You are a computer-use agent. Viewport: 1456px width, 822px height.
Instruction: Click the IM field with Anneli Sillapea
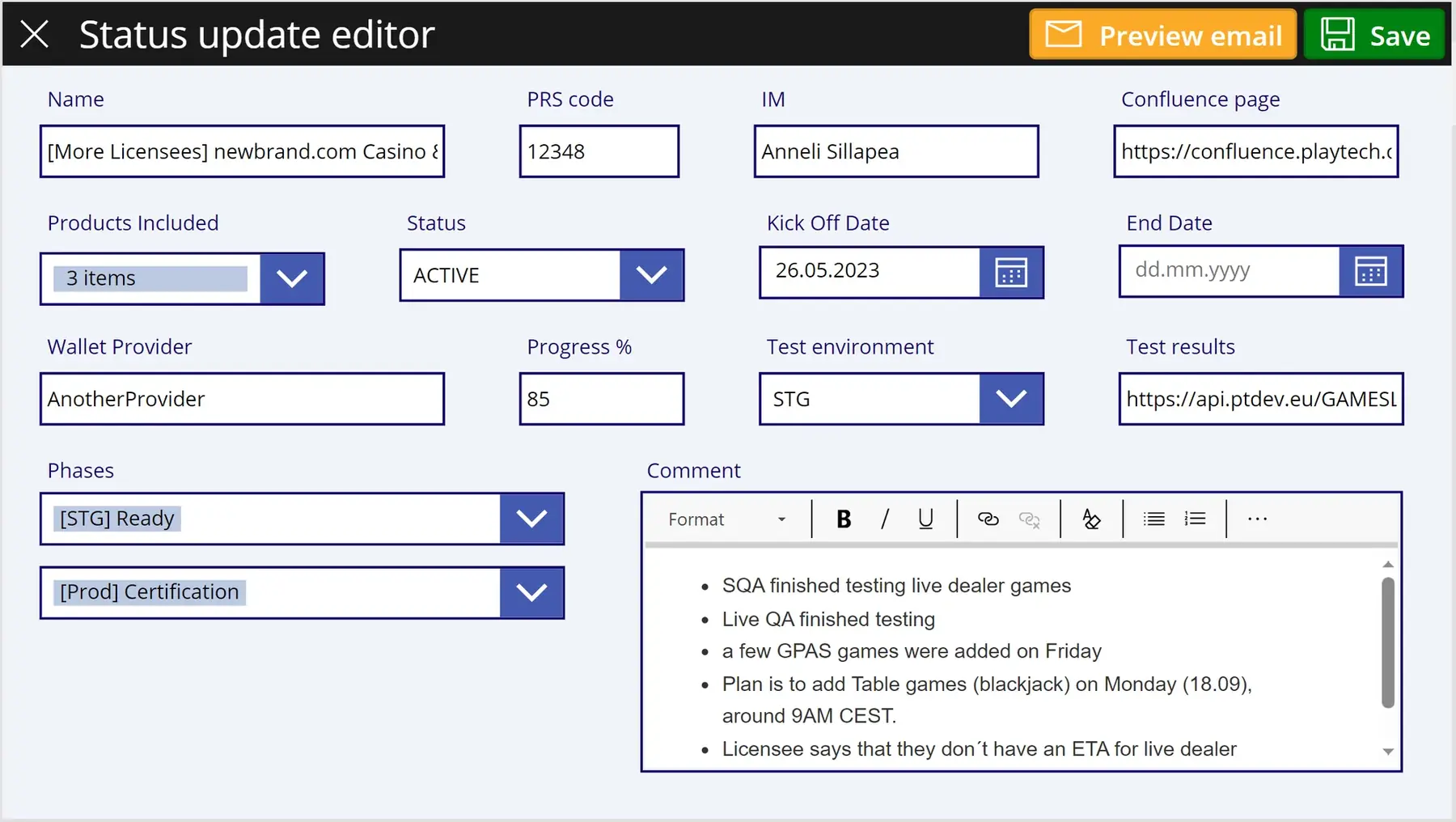point(896,151)
